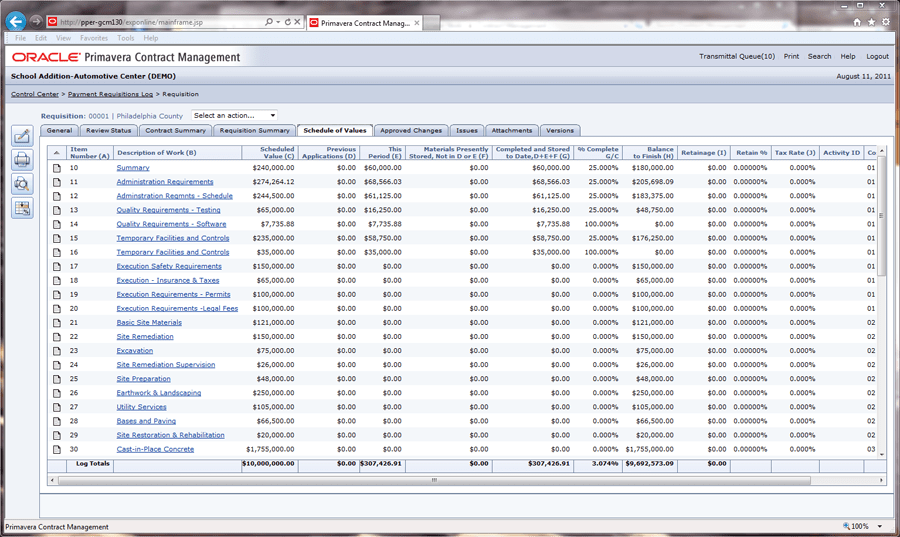
Task: Open browser Home icon
Action: point(856,22)
